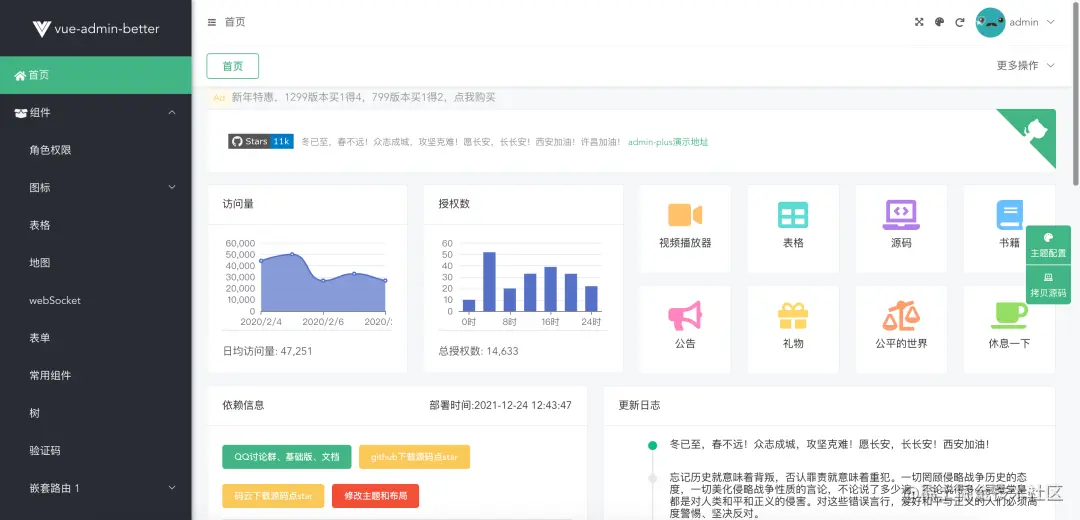Click the tallest bar in 授权数 chart
Screen dimensions: 1080x520
click(489, 282)
